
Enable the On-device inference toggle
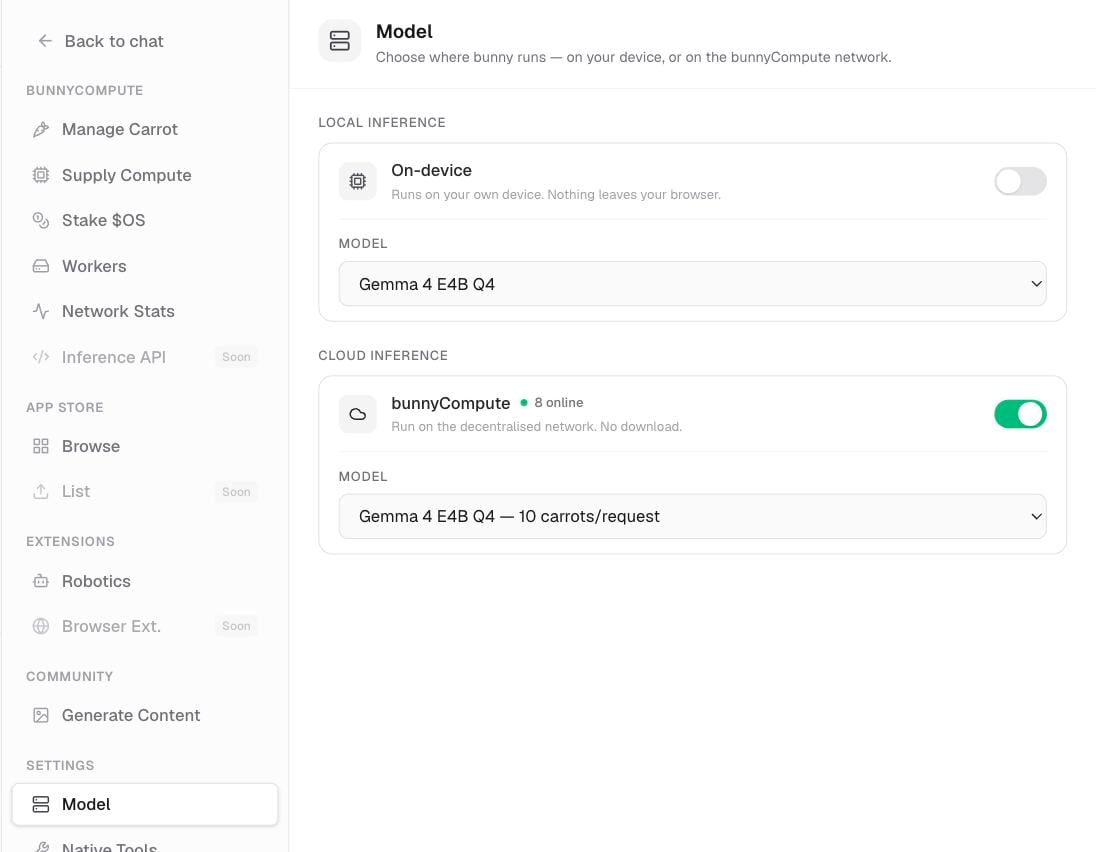coord(1020,182)
